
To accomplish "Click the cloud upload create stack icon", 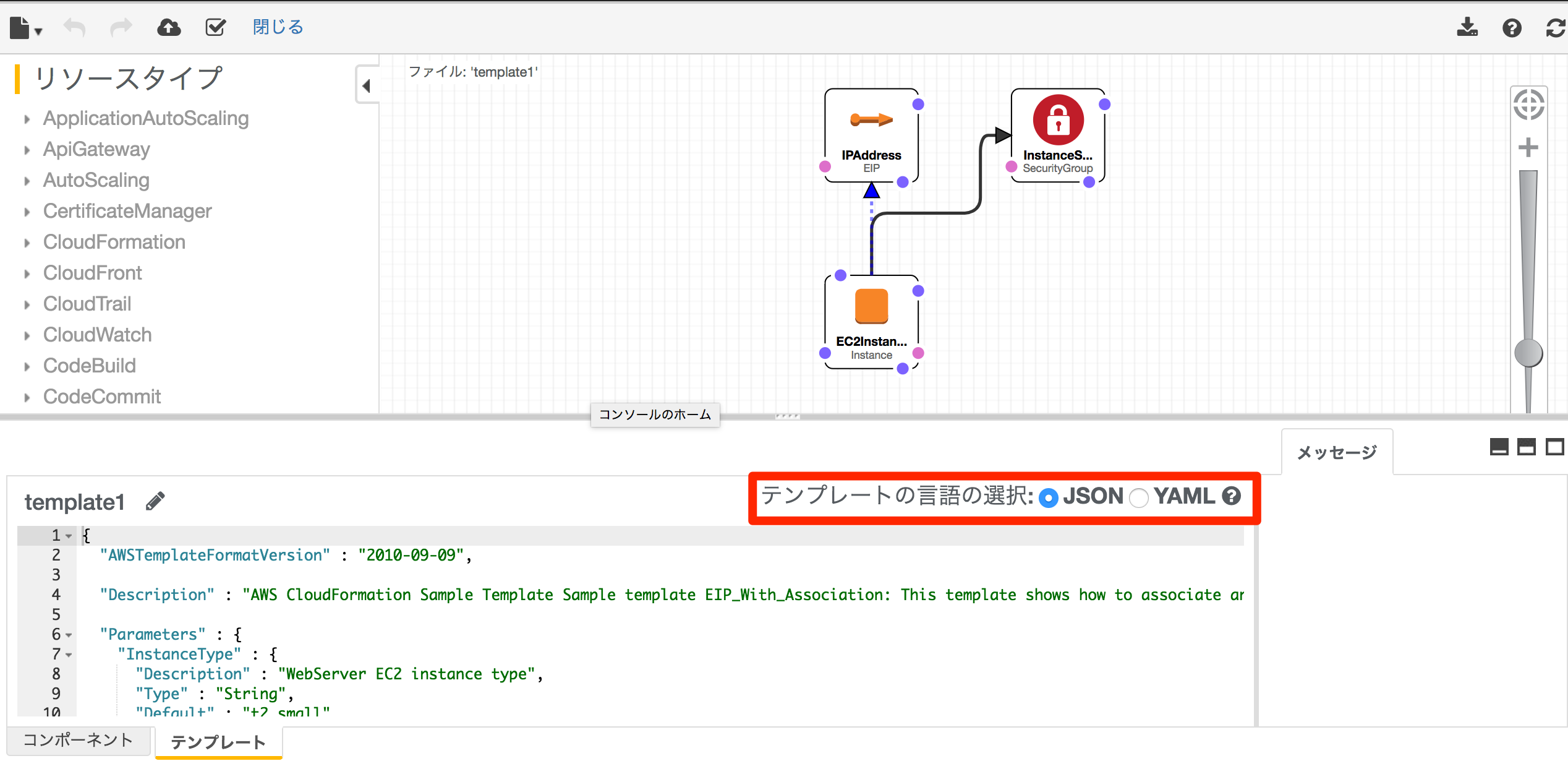I will 169,28.
